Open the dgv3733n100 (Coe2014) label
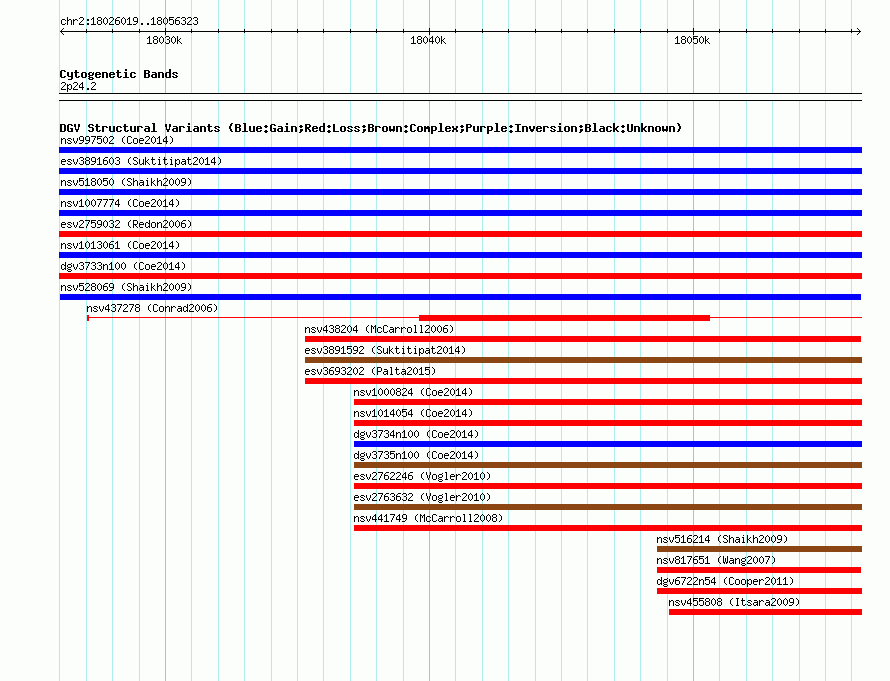This screenshot has height=681, width=890. click(x=123, y=266)
